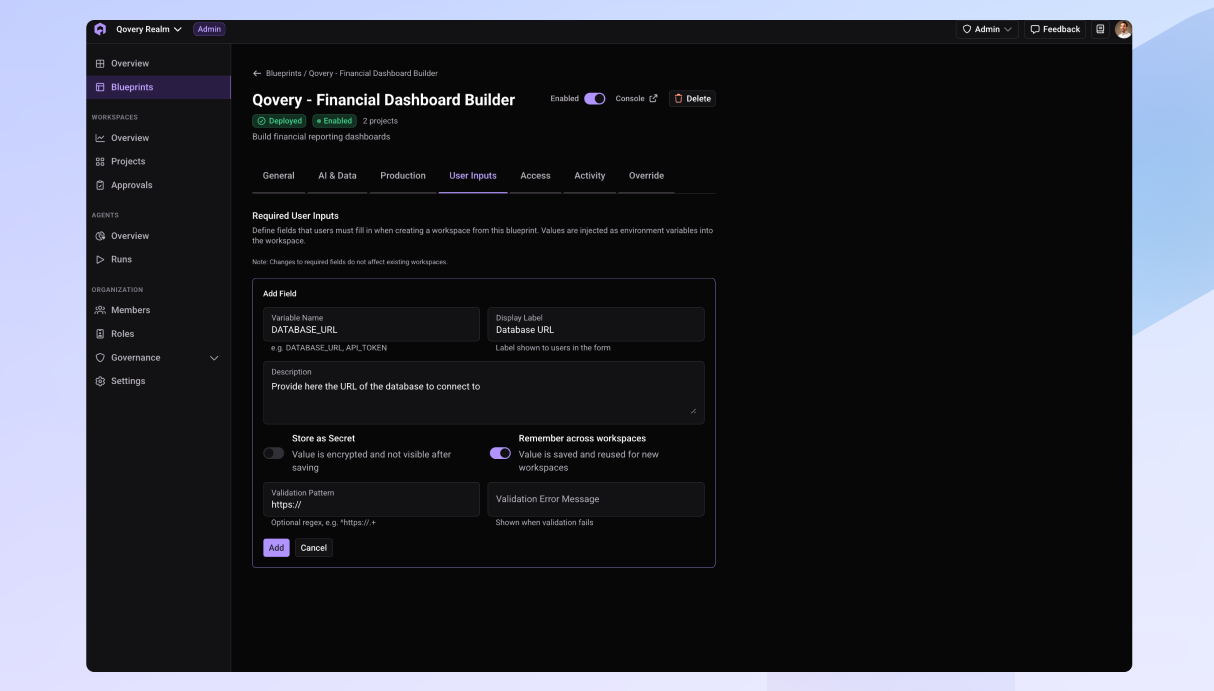The height and width of the screenshot is (691, 1214).
Task: Toggle the Store as Secret switch
Action: [273, 453]
